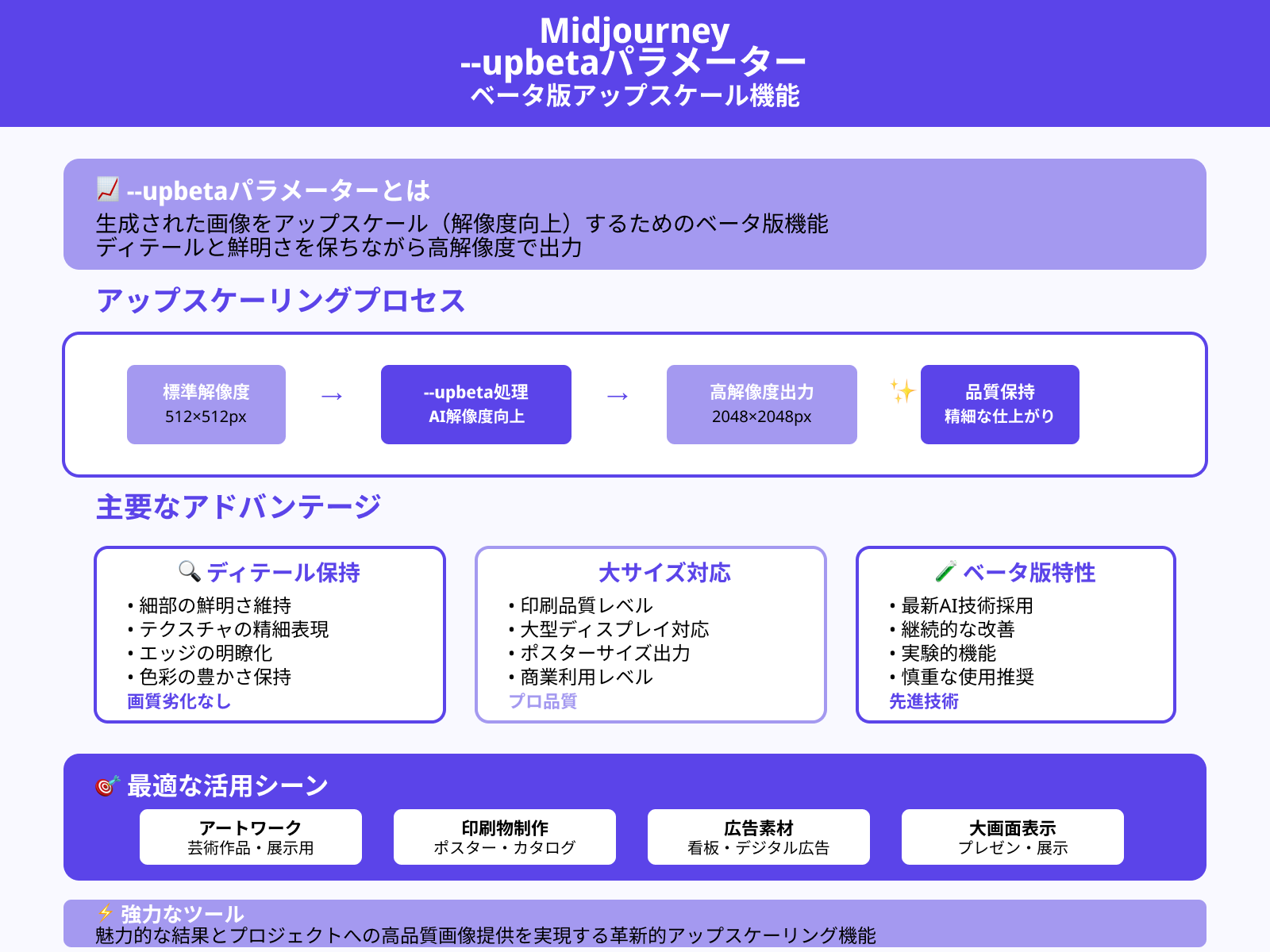The height and width of the screenshot is (952, 1270).
Task: Select the 品質保持 精細な仕上がり box
Action: 1000,405
